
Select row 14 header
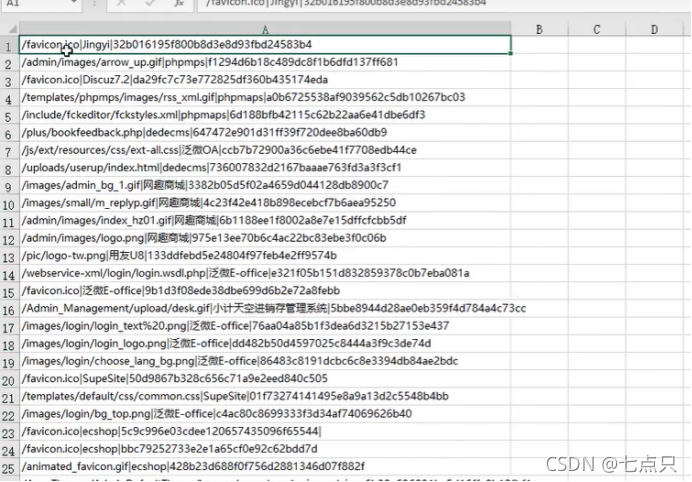coord(9,274)
